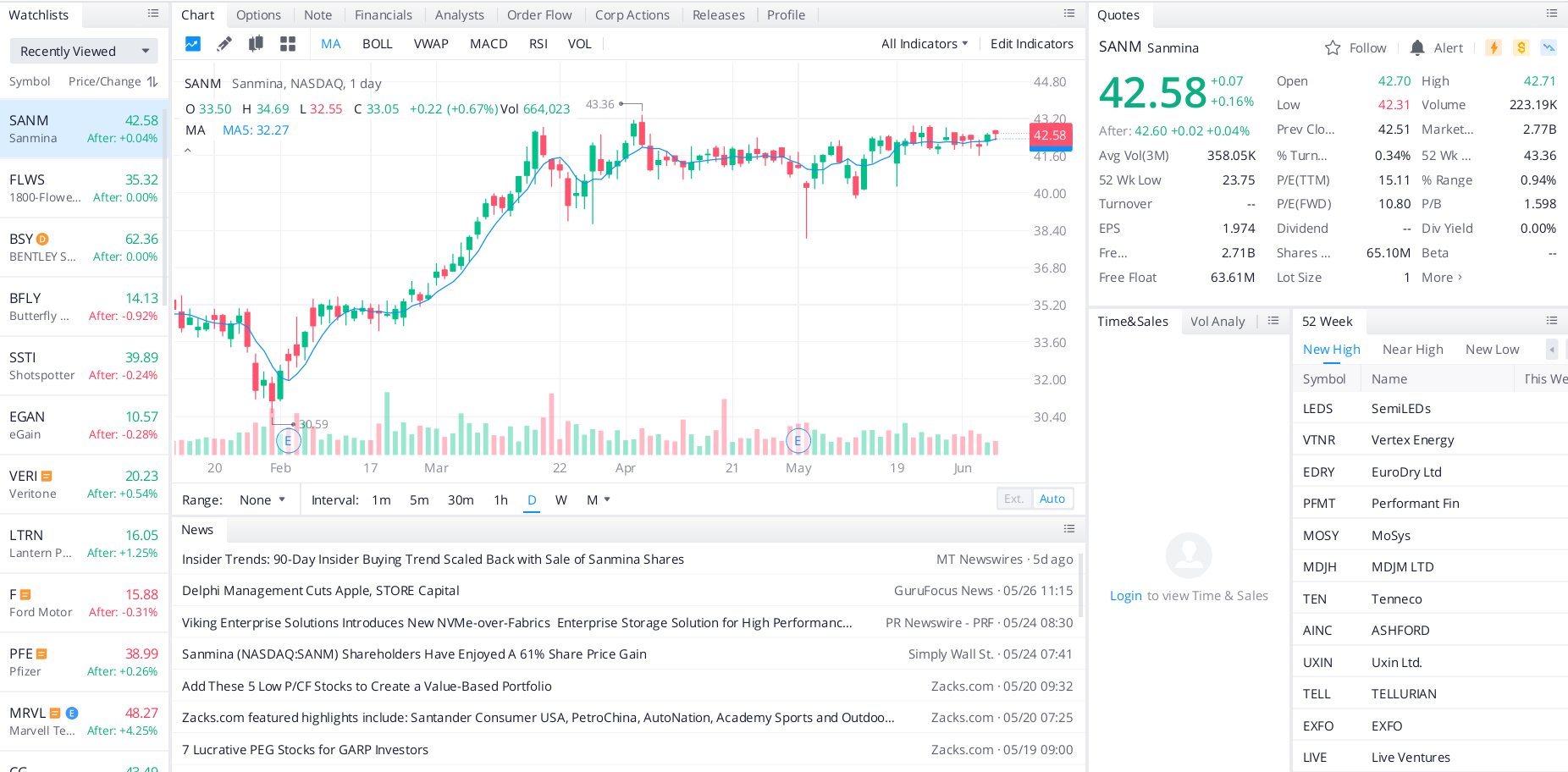Select the 5m interval

(x=419, y=500)
